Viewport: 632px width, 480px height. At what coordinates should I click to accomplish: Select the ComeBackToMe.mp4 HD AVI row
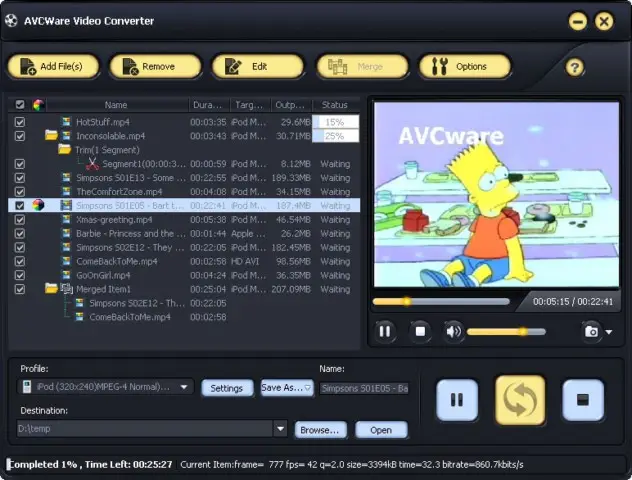(184, 262)
